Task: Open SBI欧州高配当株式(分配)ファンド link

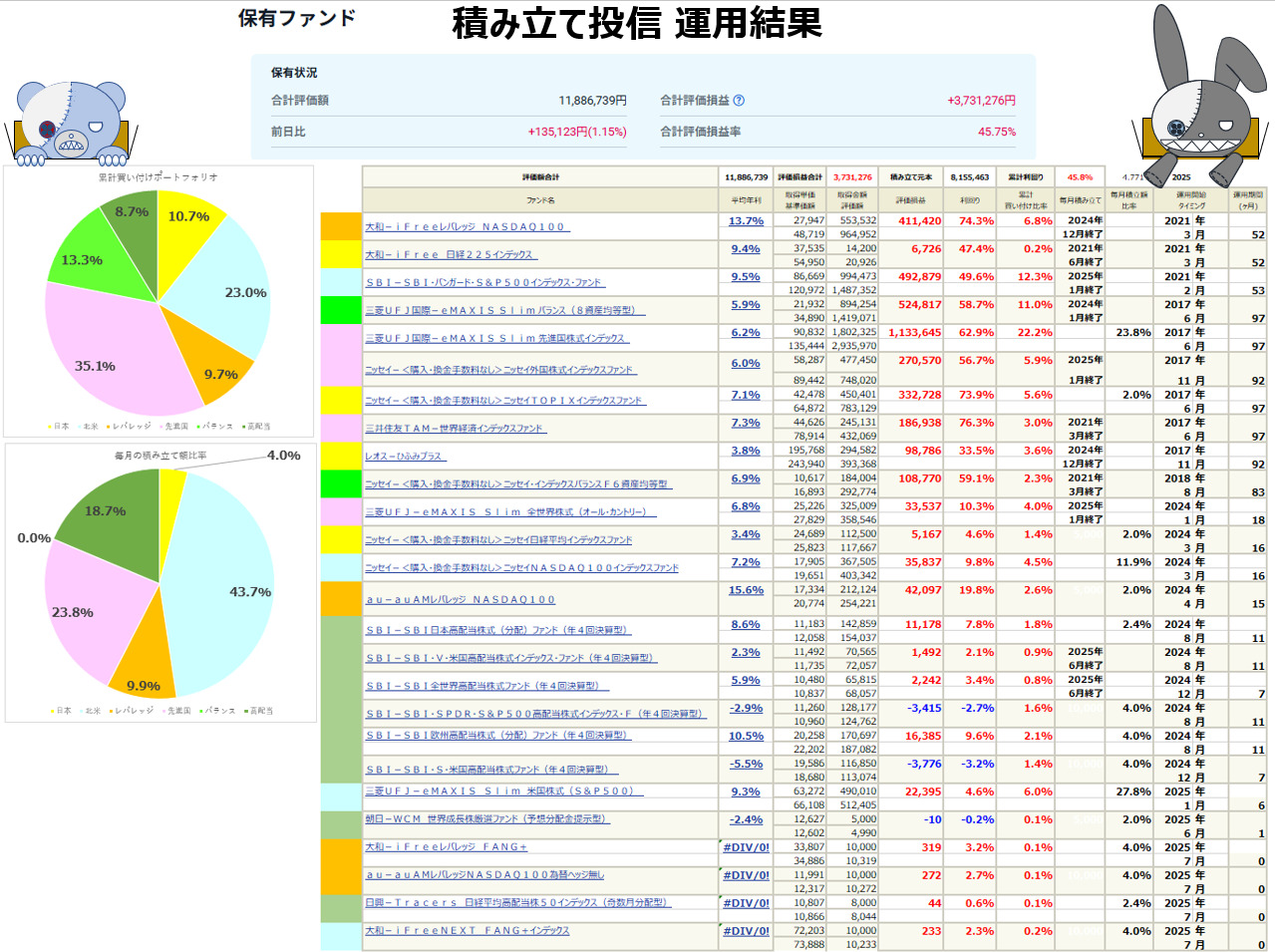Action: click(x=498, y=736)
